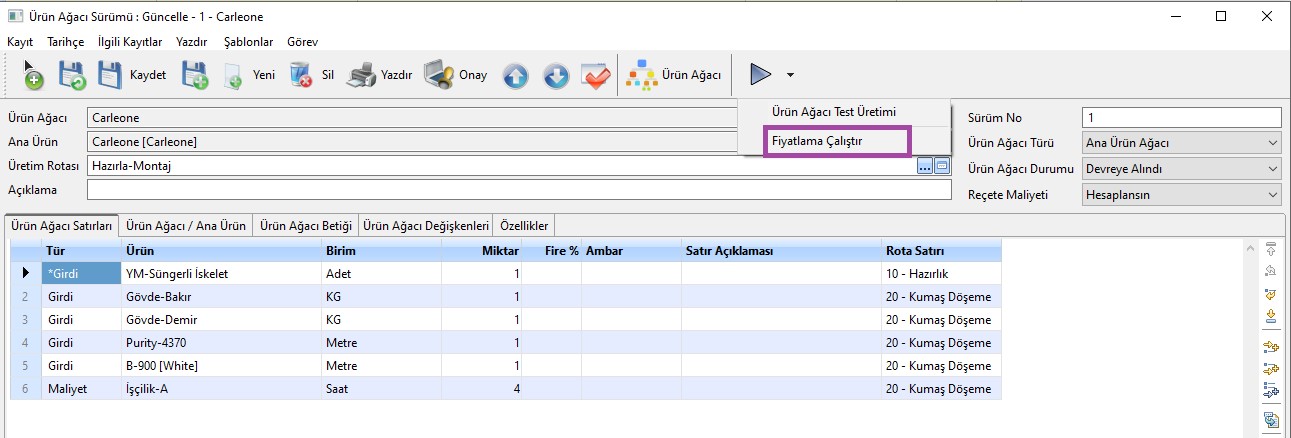Viewport: 1291px width, 438px height.
Task: Open the Reçete Maliyeti dropdown
Action: coord(1181,195)
